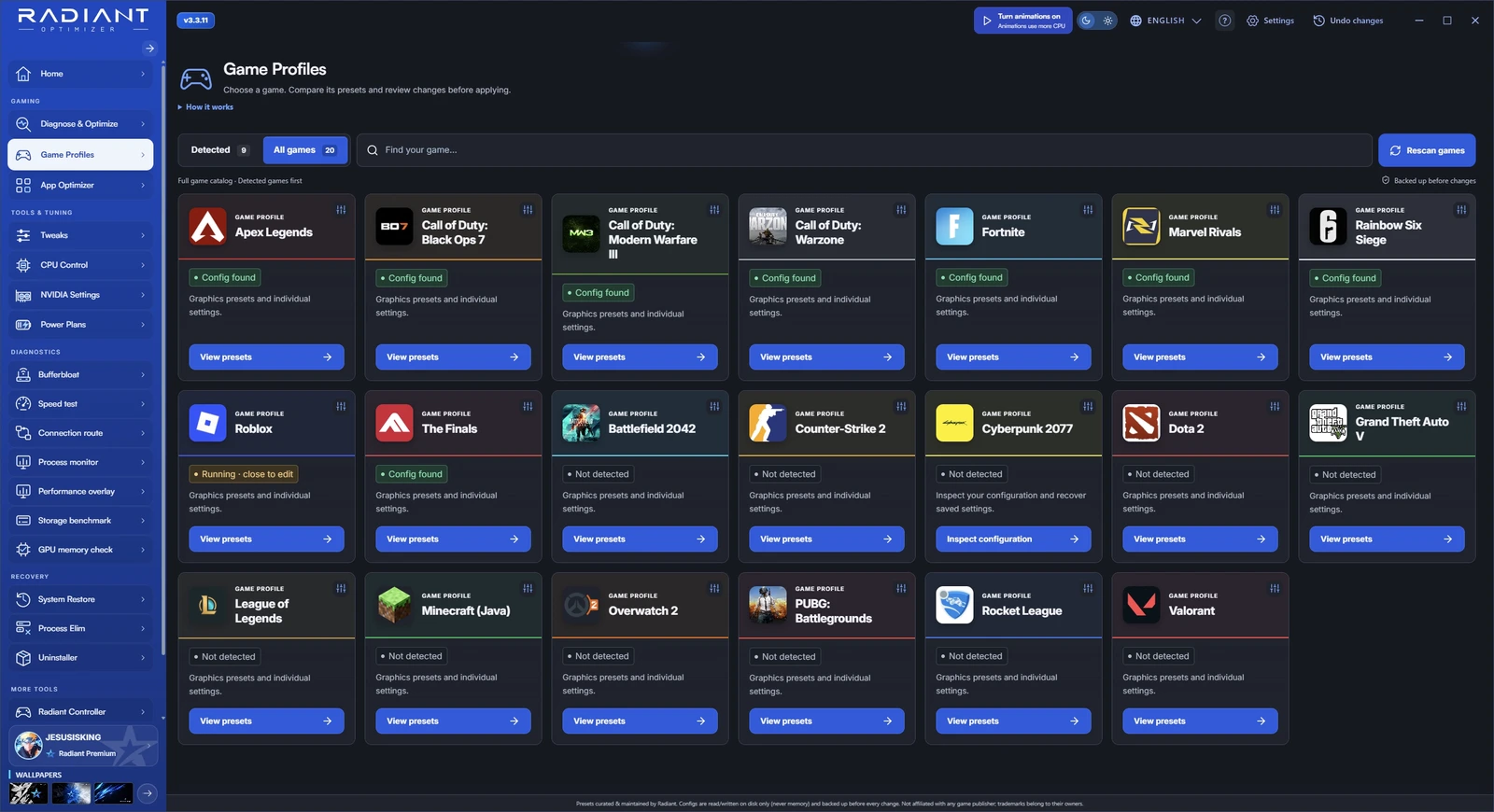Click the JESUSISKING profile avatar
Viewport: 1494px width, 812px height.
(28, 745)
